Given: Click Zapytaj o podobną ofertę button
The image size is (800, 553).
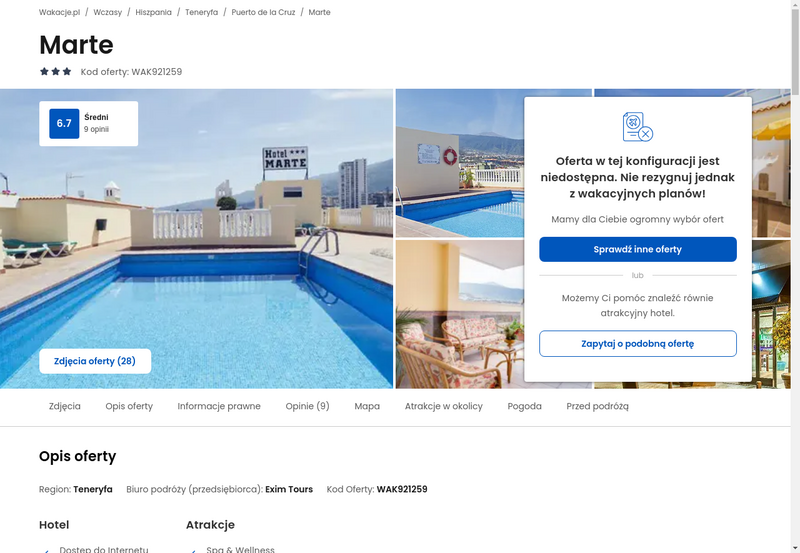Looking at the screenshot, I should coord(638,343).
